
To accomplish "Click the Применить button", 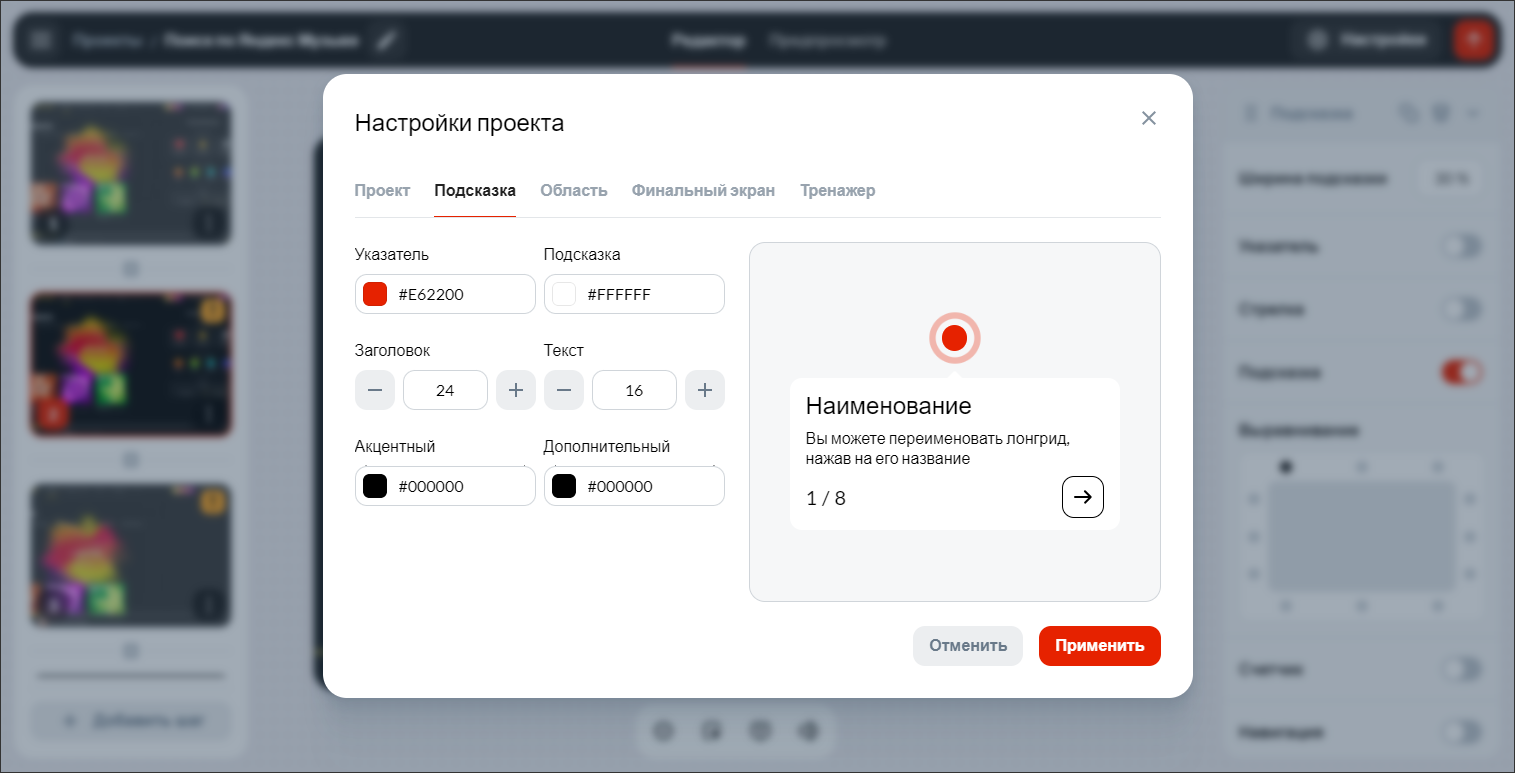I will (1099, 646).
